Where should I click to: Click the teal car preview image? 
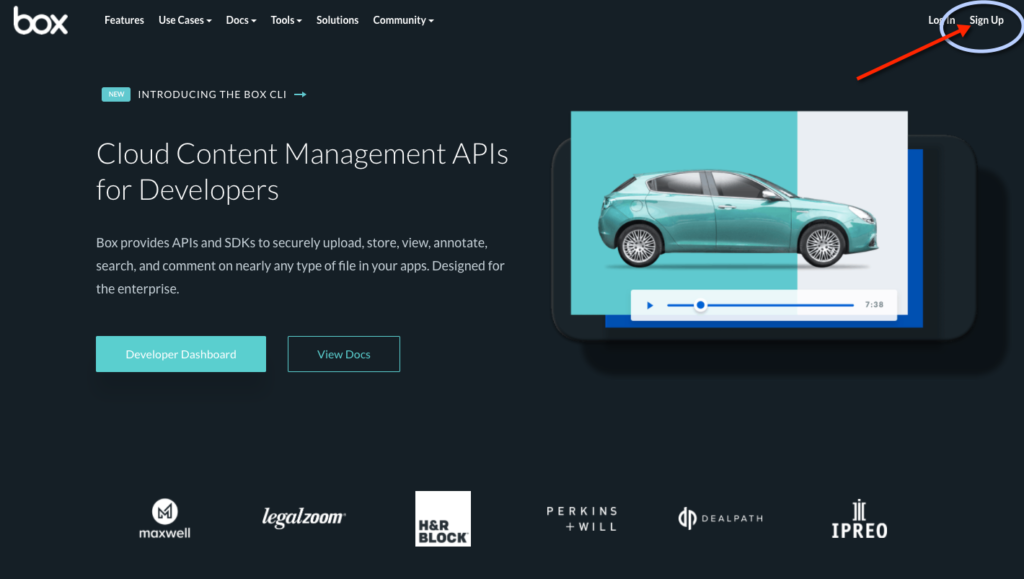pyautogui.click(x=739, y=219)
